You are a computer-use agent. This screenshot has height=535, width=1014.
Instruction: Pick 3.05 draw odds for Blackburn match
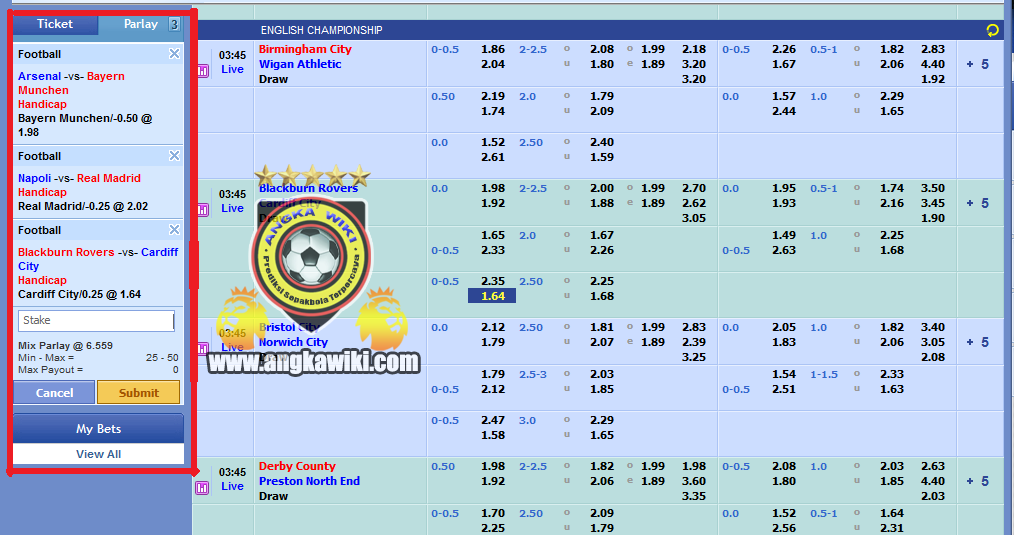(x=694, y=218)
